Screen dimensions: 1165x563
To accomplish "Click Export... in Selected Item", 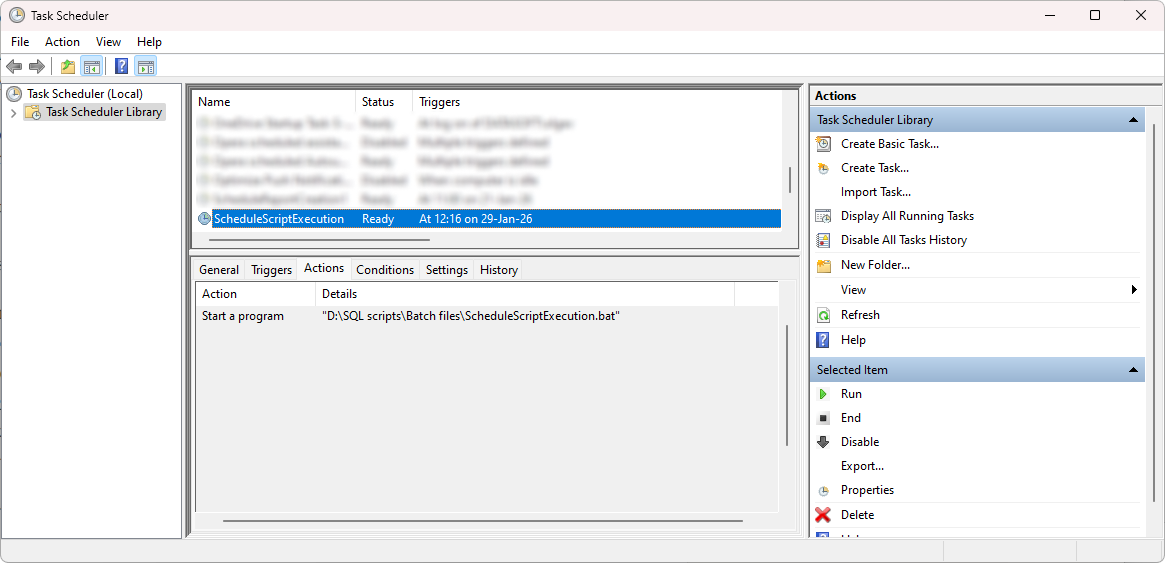I will click(863, 466).
